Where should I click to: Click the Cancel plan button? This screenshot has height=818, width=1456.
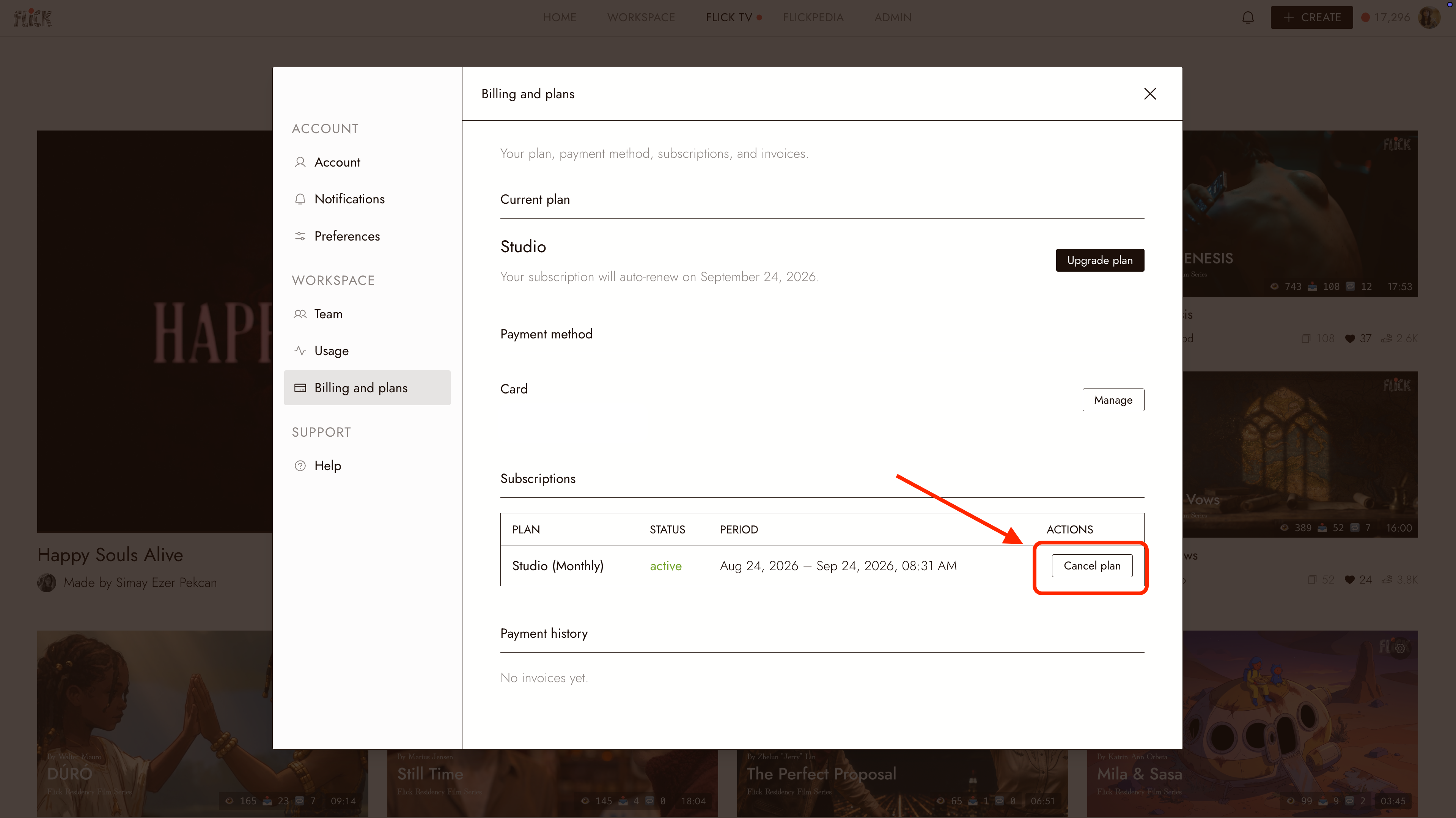coord(1092,566)
